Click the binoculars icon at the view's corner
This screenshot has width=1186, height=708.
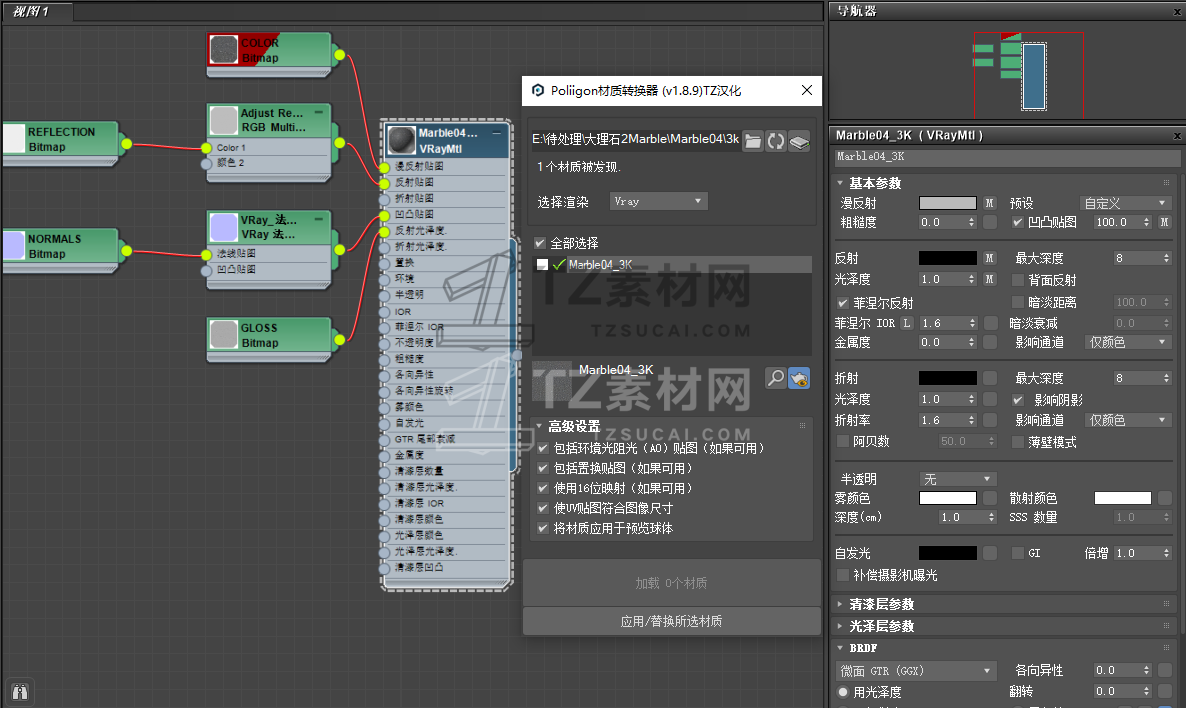point(20,691)
